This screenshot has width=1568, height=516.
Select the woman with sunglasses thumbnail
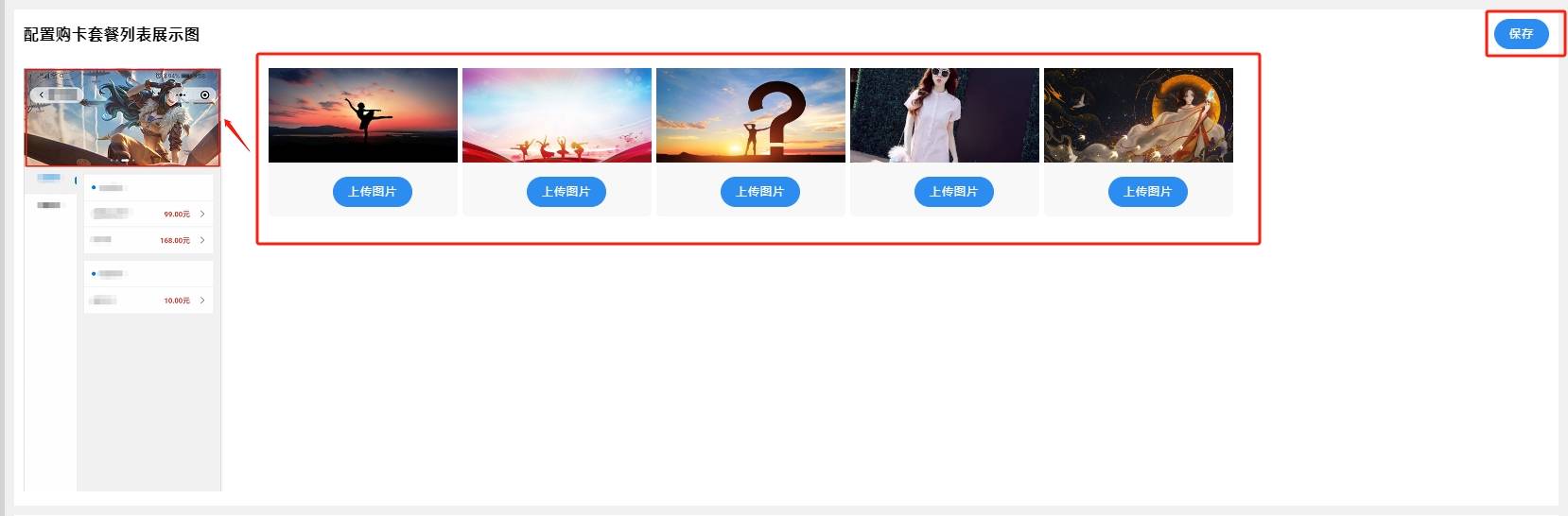point(945,115)
